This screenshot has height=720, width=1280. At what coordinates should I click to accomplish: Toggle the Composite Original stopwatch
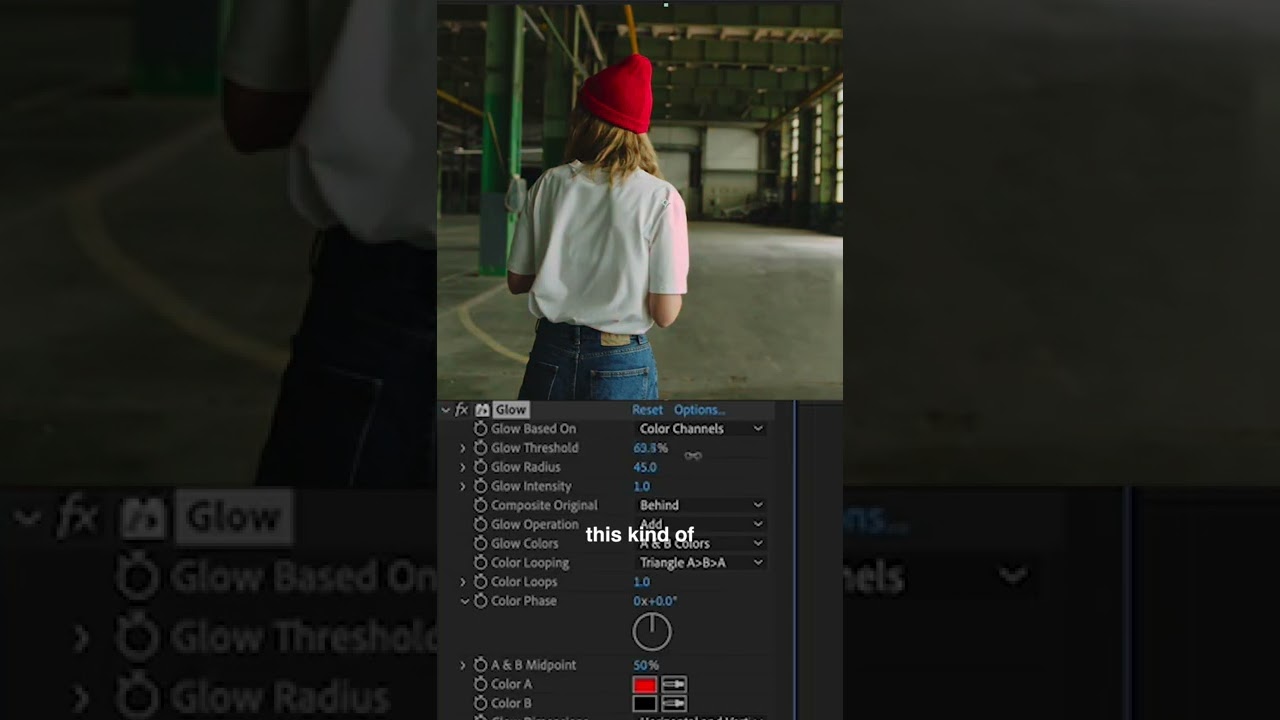point(480,505)
